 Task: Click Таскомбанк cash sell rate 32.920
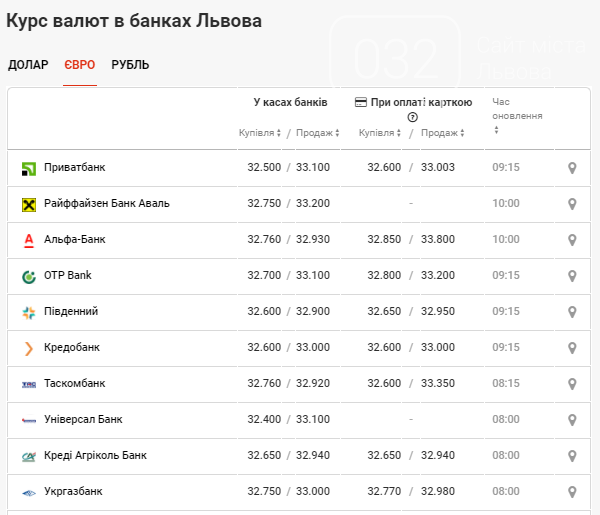[x=313, y=383]
